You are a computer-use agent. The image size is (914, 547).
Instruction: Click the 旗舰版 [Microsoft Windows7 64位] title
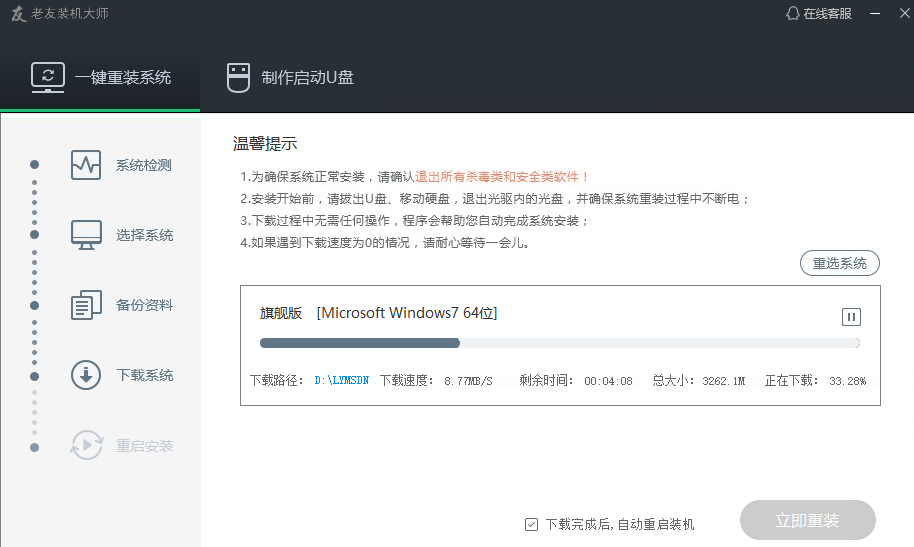pyautogui.click(x=378, y=313)
